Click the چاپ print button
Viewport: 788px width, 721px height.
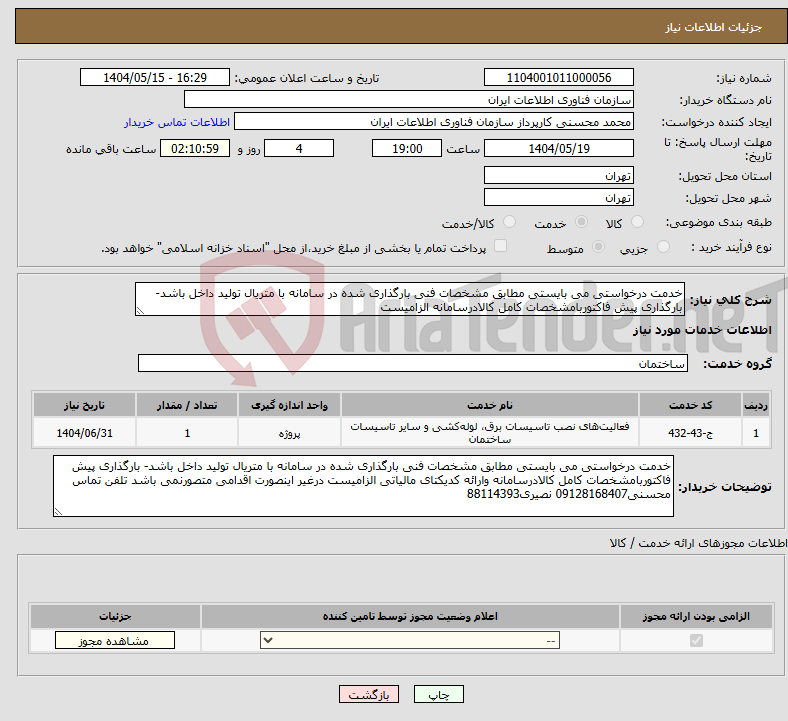pos(439,694)
